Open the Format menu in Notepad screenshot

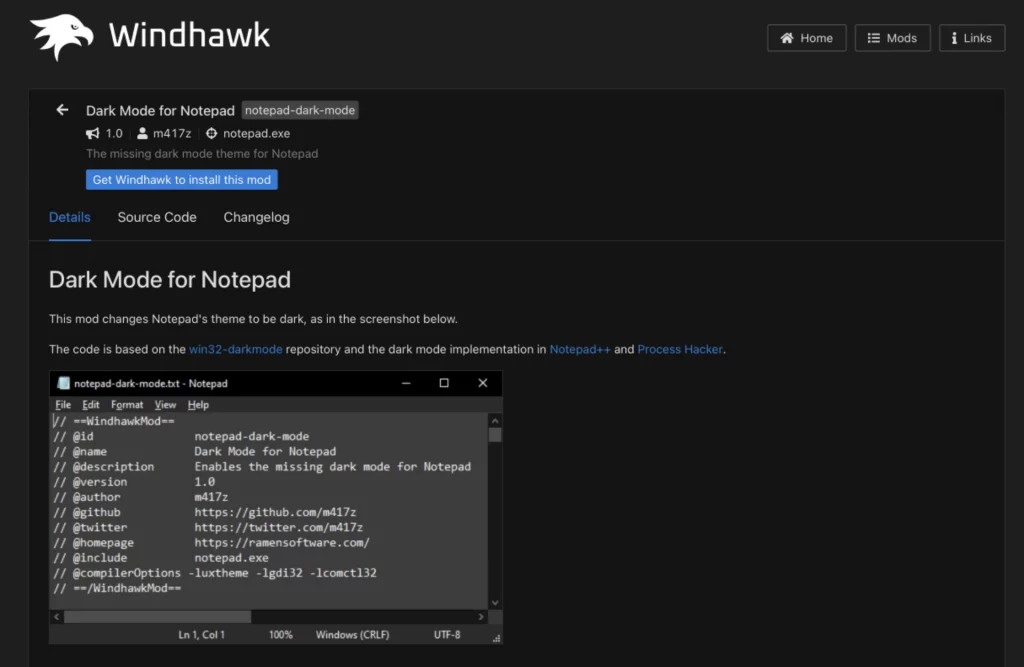point(127,405)
